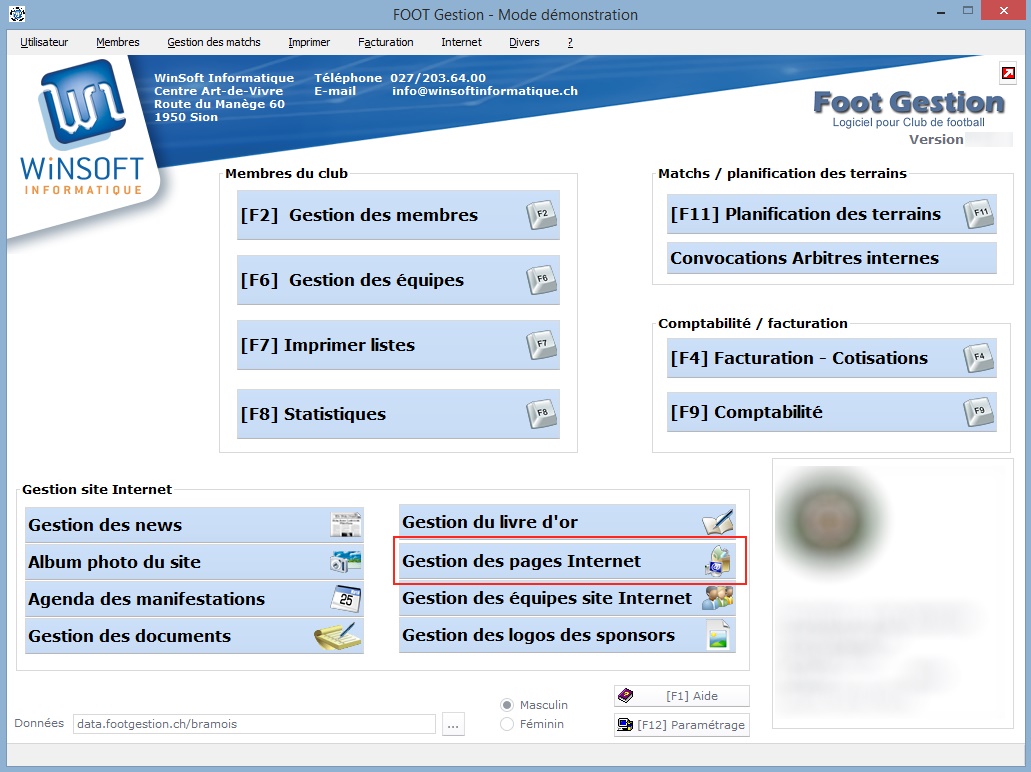Viewport: 1031px width, 772px height.
Task: Click people icon on Gestion des équipes site Internet
Action: coord(718,598)
